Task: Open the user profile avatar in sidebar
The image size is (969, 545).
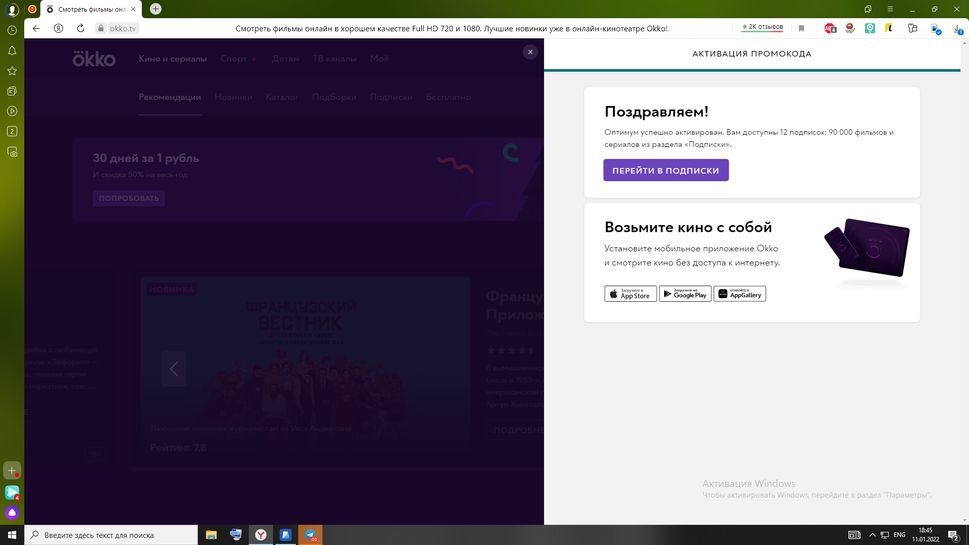Action: pos(12,9)
